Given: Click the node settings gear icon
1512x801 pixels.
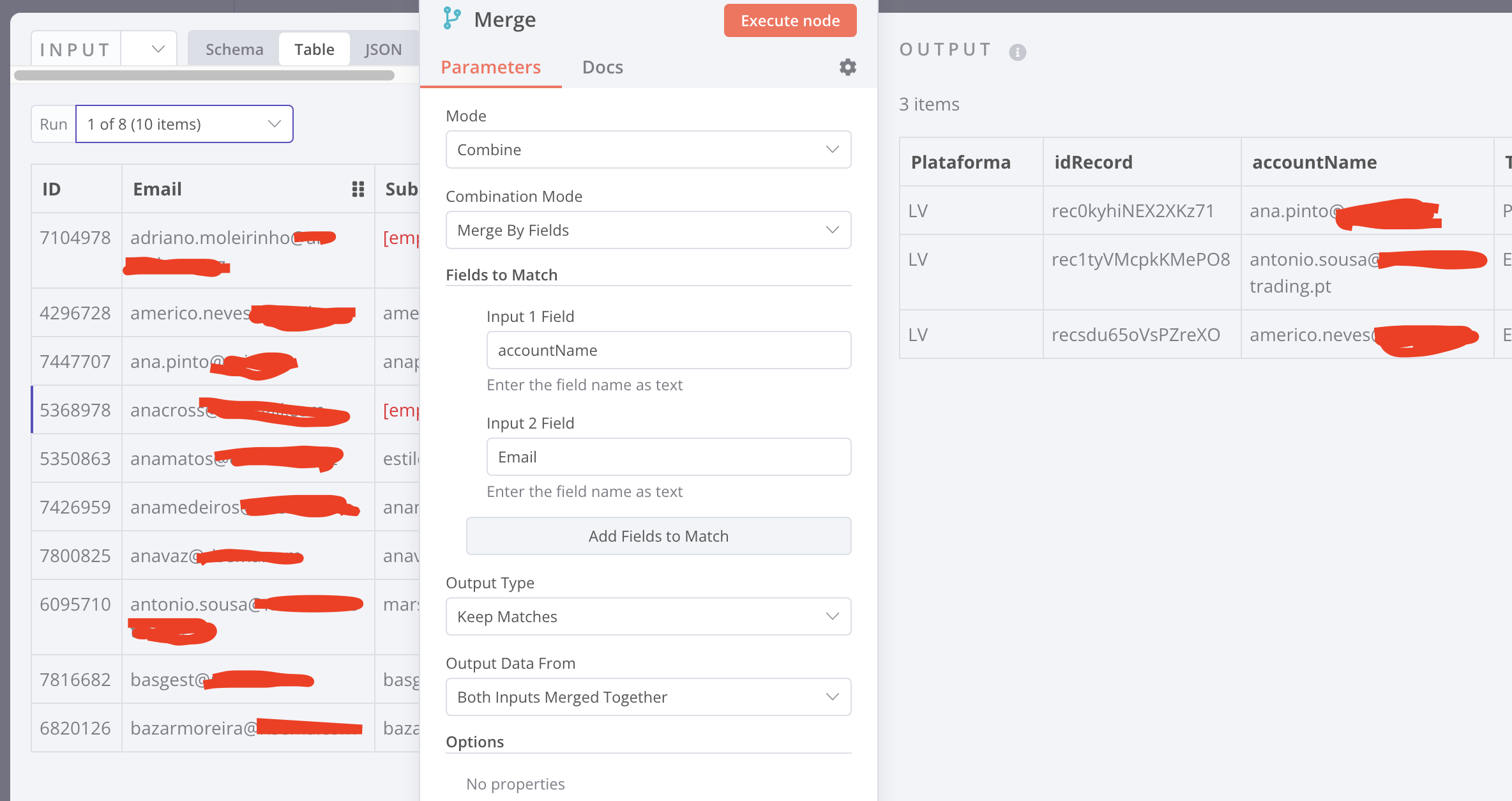Looking at the screenshot, I should click(x=847, y=67).
